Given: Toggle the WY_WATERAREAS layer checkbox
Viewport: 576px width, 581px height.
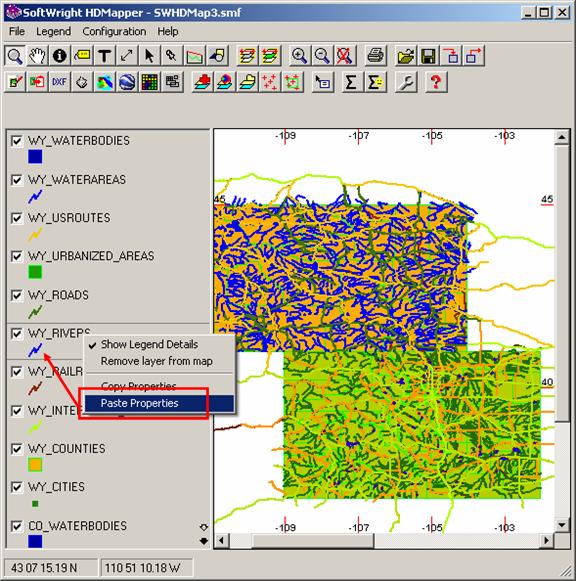Looking at the screenshot, I should (17, 180).
